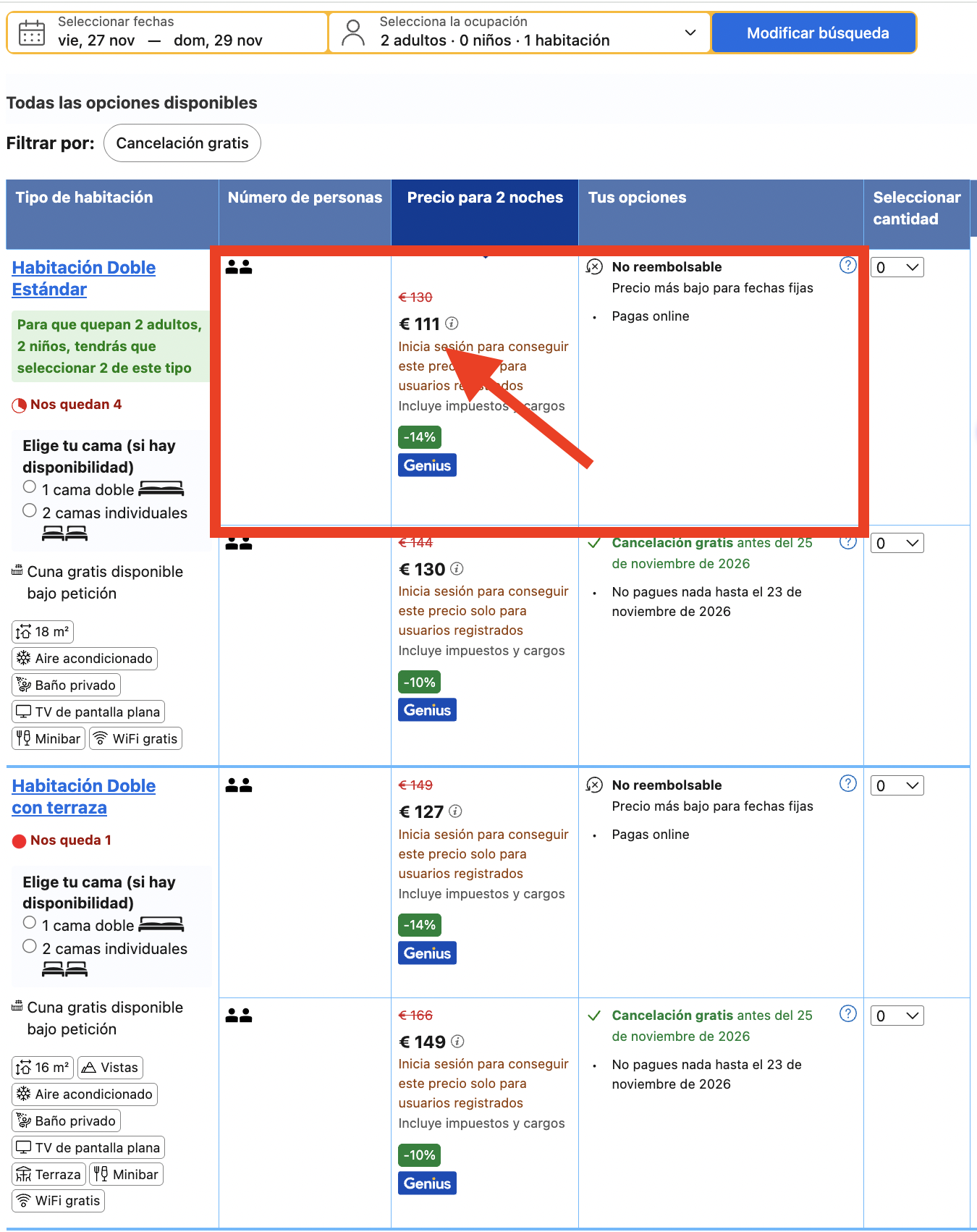Click the -14% discount badge under € 127
Image resolution: width=977 pixels, height=1232 pixels.
pyautogui.click(x=420, y=925)
